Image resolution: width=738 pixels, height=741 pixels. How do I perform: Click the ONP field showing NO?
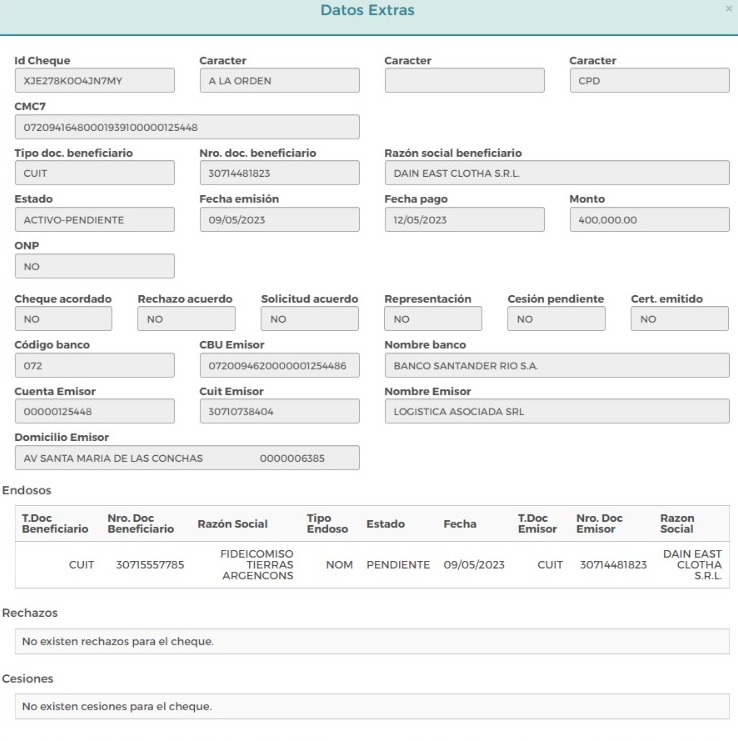tap(94, 266)
